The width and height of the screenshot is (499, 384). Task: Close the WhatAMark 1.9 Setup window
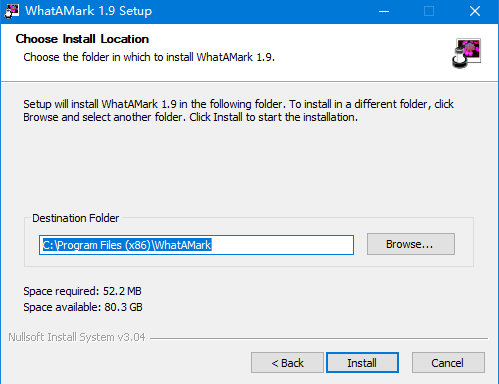point(475,11)
